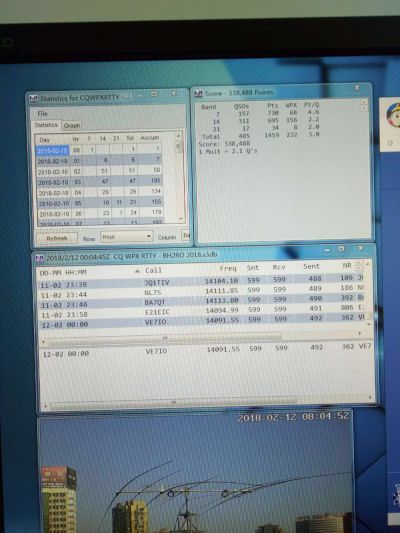Screen dimensions: 400x533
Task: Click the Band 14 row in Score window
Action: (x=266, y=120)
